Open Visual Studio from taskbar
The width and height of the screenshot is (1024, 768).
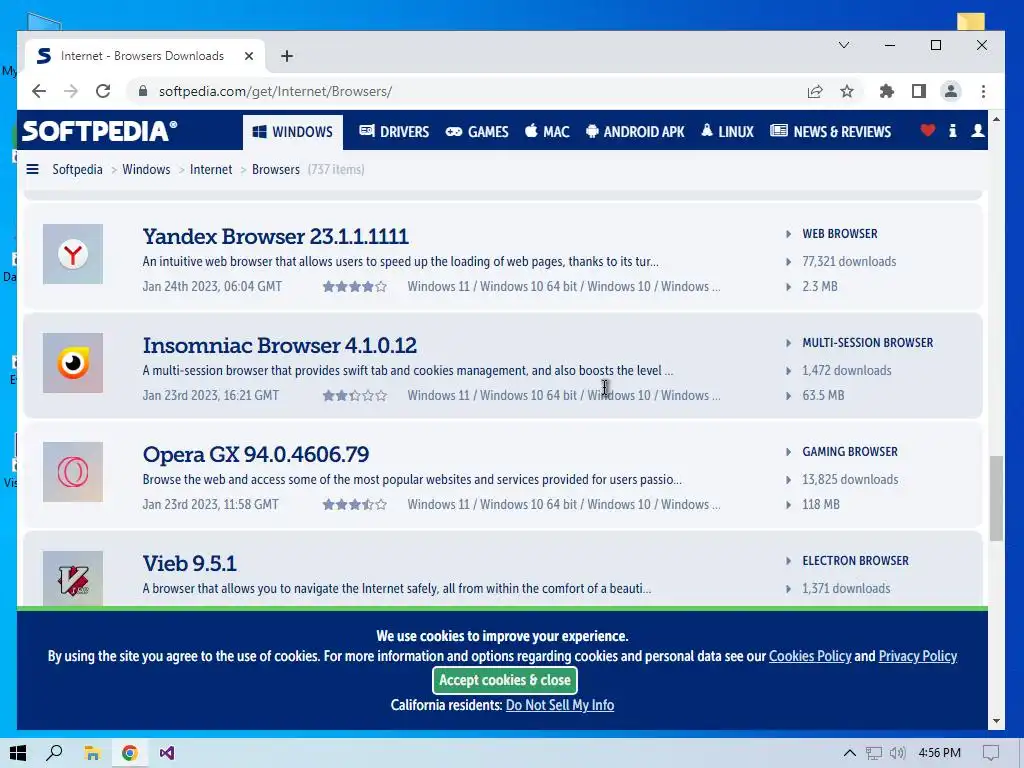tap(167, 753)
